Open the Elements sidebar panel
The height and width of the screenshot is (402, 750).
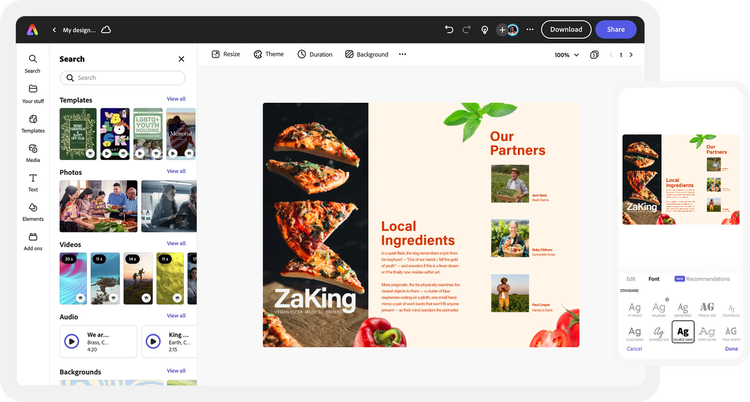tap(33, 212)
